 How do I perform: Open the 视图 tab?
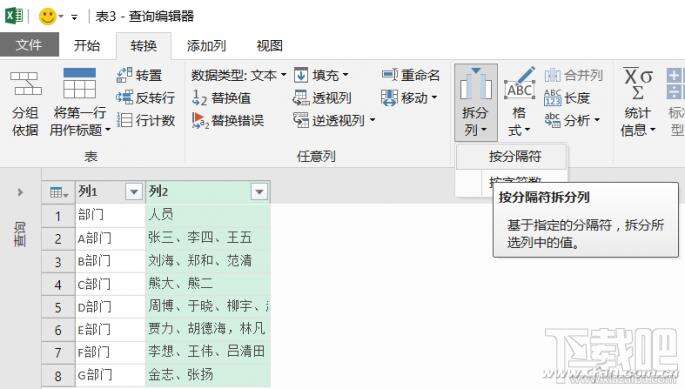(x=270, y=45)
